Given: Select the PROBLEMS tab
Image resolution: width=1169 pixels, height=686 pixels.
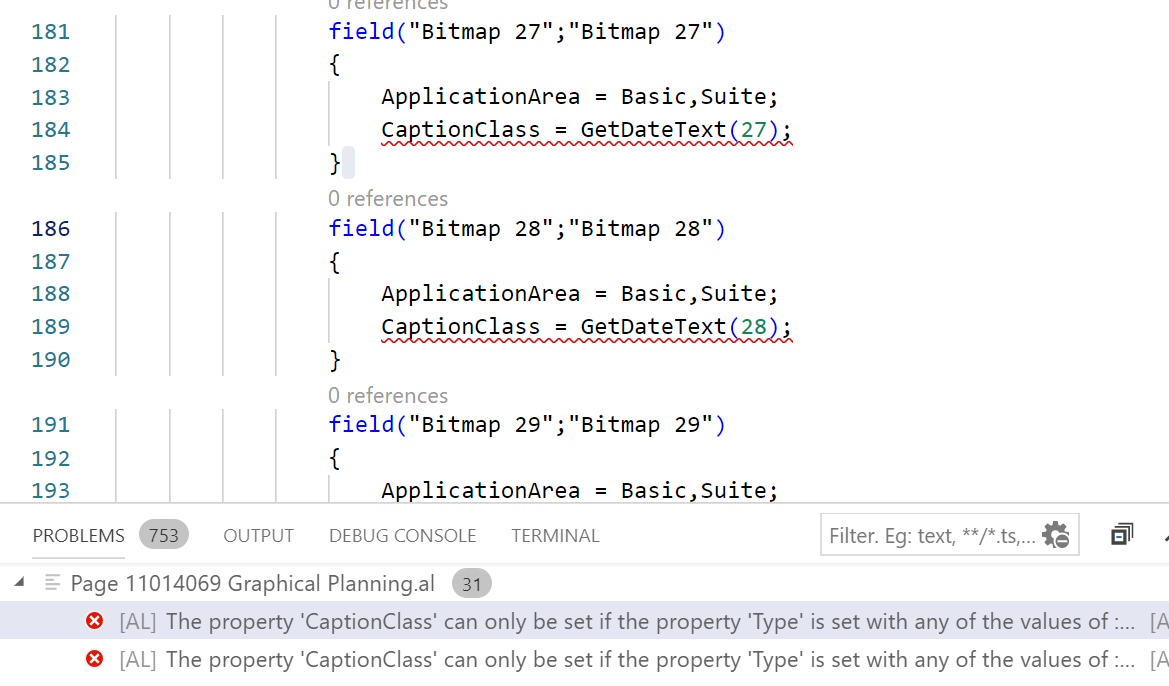Looking at the screenshot, I should tap(78, 535).
